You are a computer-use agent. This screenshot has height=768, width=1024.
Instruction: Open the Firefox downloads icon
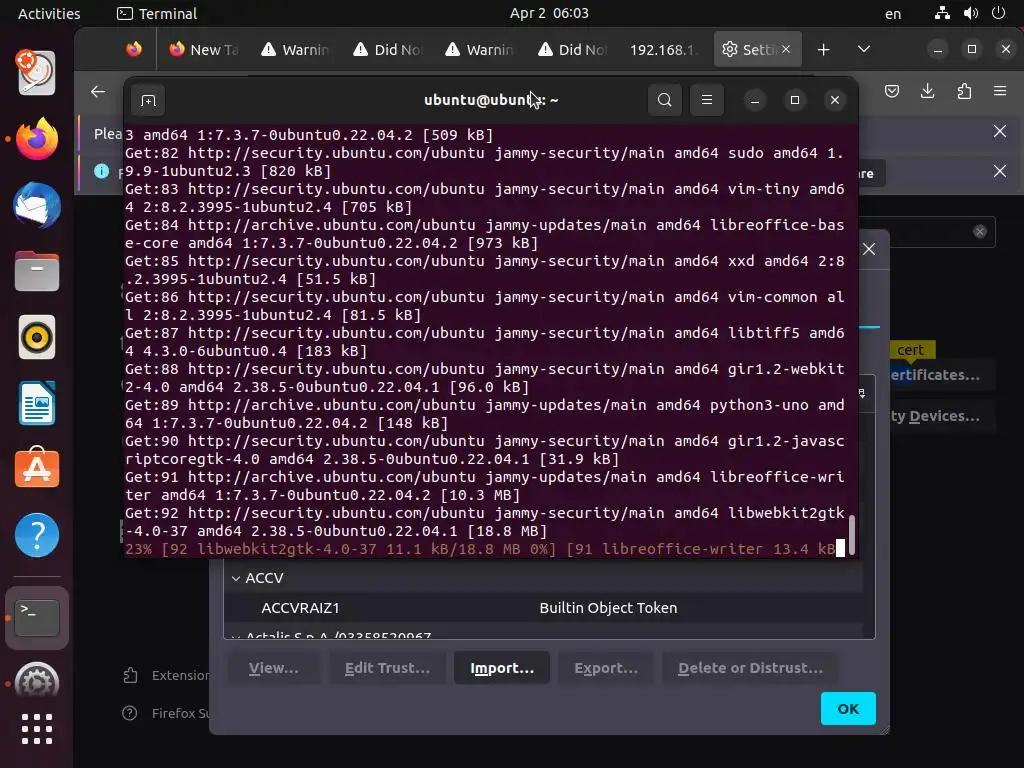coord(927,91)
